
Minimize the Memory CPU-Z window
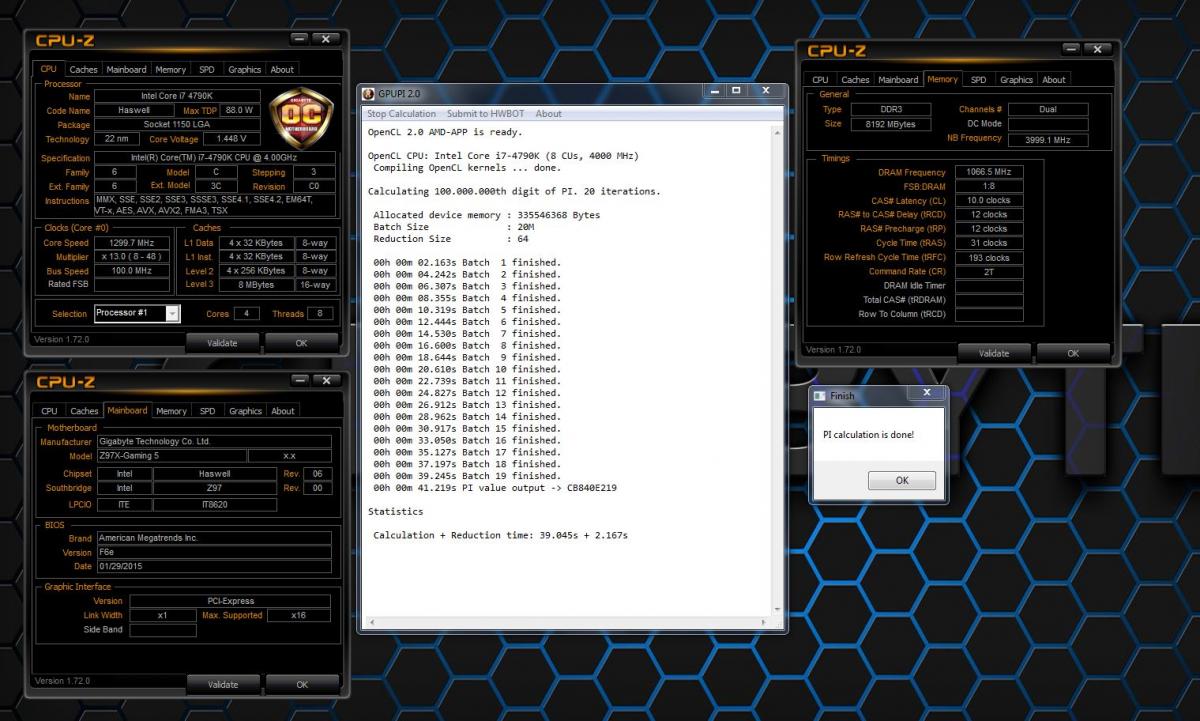pyautogui.click(x=1069, y=50)
